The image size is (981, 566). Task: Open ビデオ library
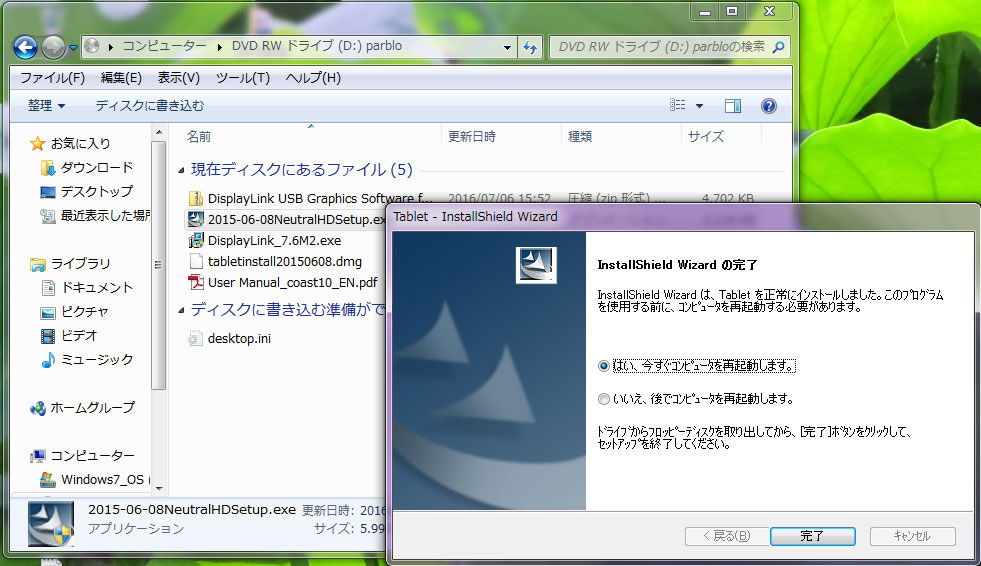click(x=79, y=335)
